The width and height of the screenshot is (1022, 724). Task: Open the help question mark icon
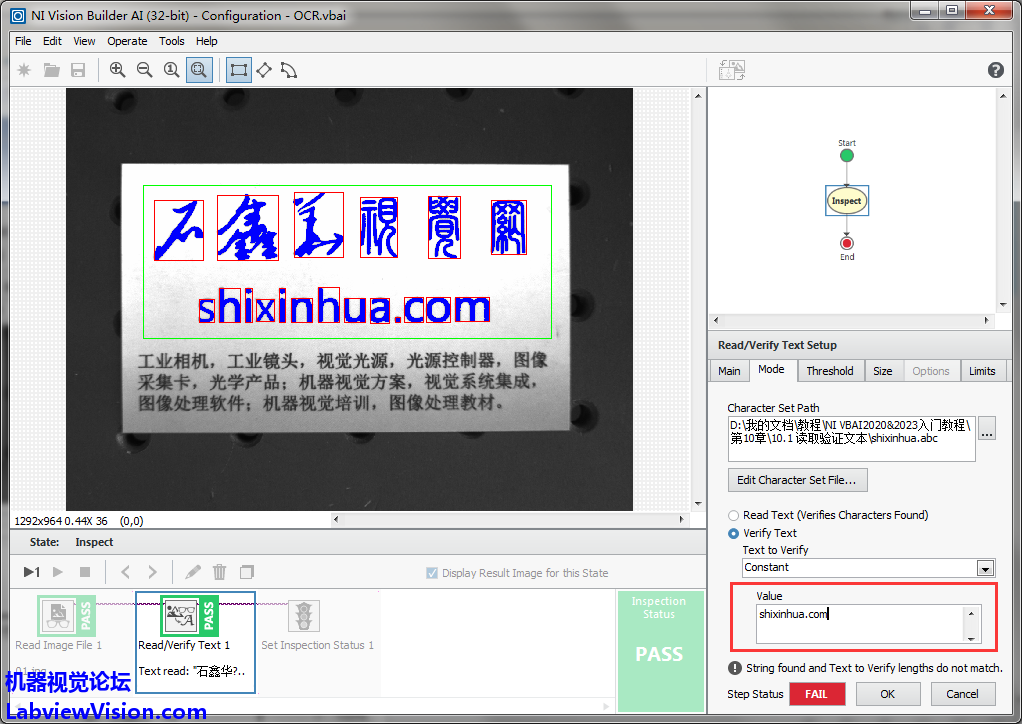tap(995, 70)
